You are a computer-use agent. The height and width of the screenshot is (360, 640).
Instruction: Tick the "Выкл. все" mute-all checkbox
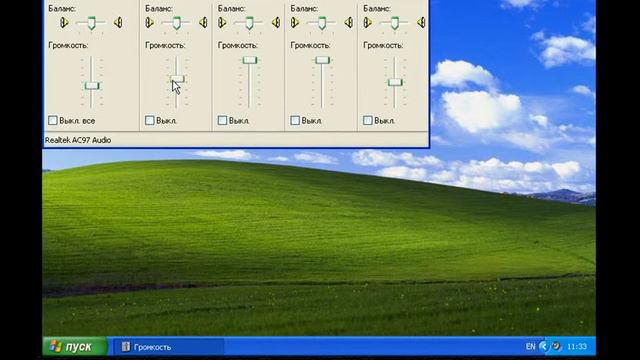coord(53,120)
